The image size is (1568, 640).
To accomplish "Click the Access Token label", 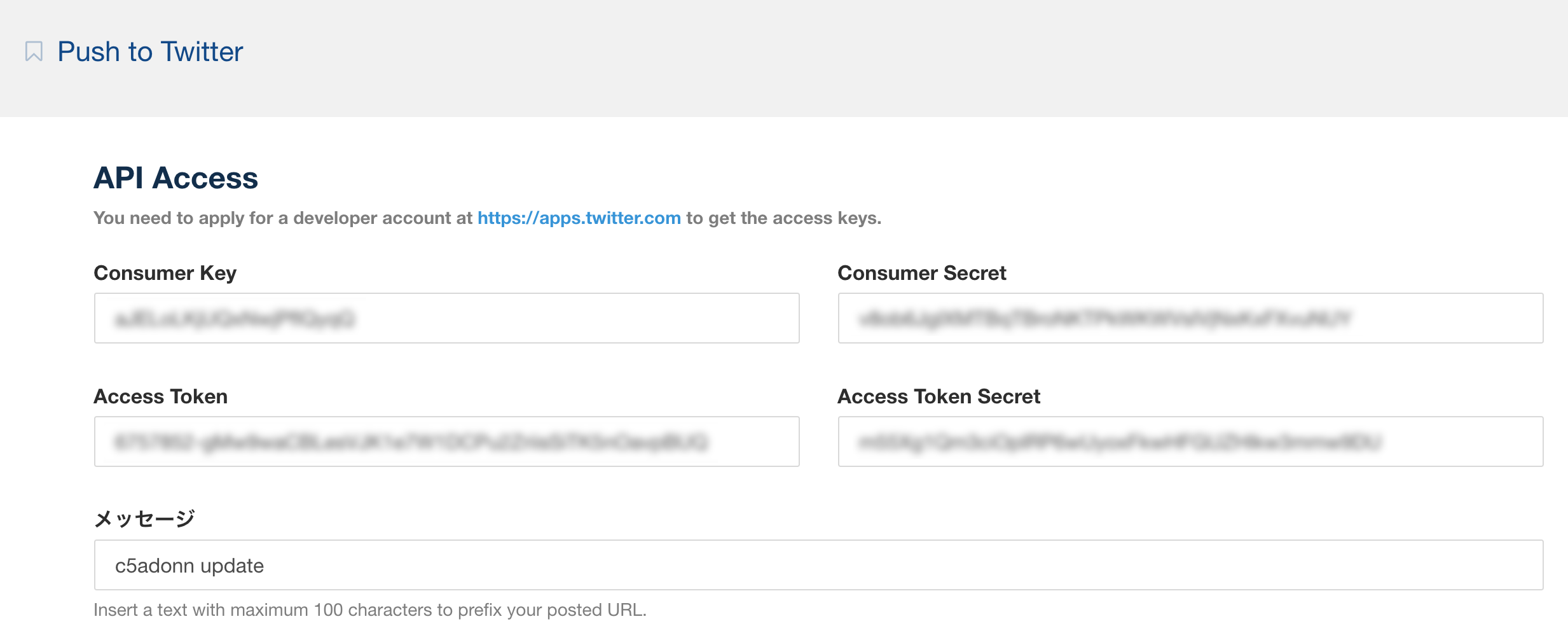I will point(160,396).
